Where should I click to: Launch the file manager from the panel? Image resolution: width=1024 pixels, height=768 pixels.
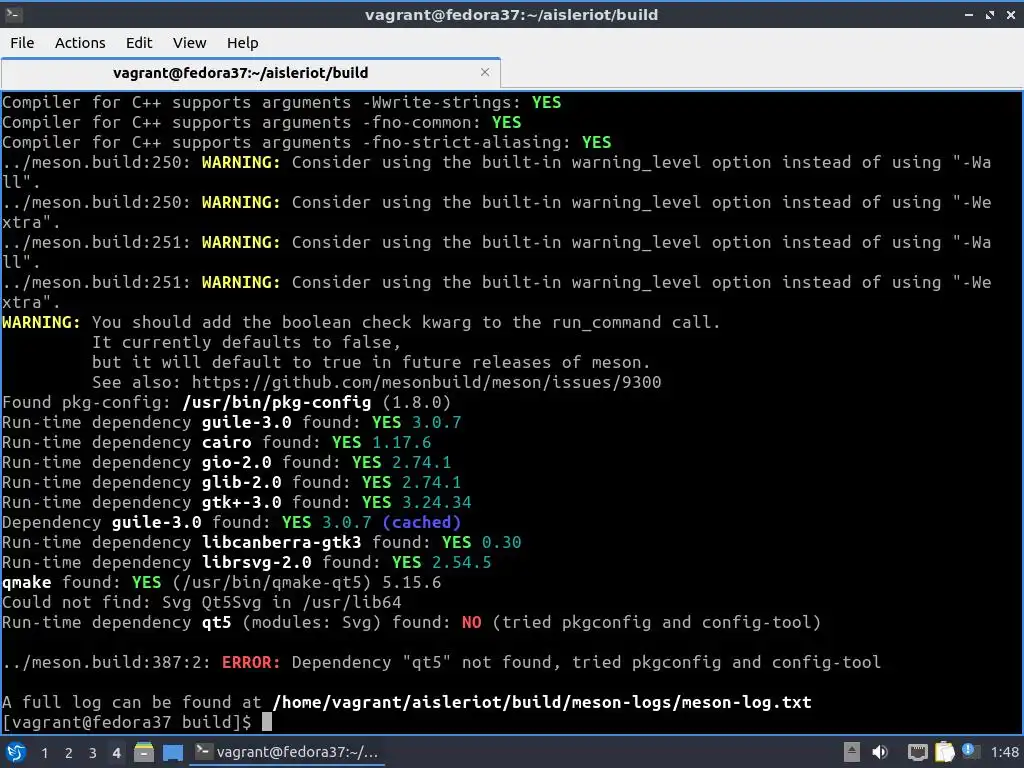[x=144, y=752]
